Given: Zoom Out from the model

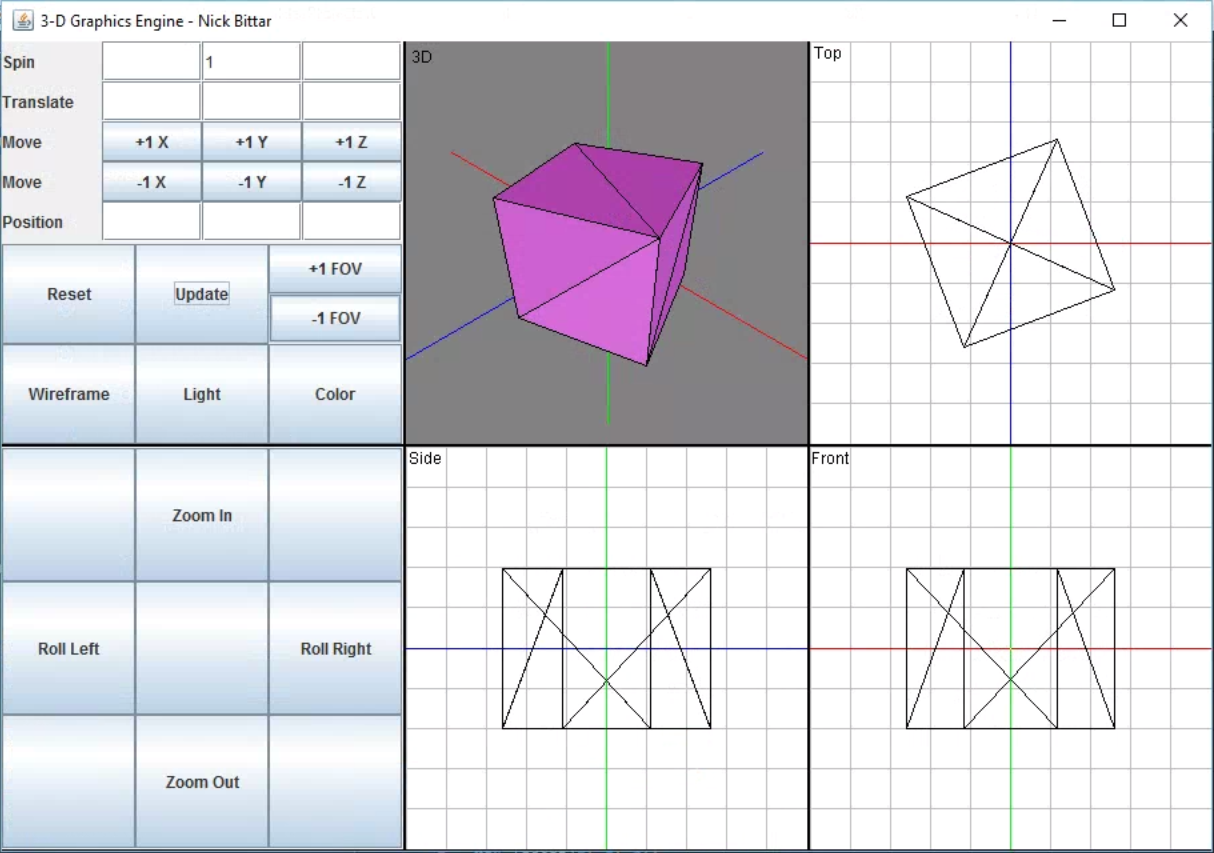Looking at the screenshot, I should [201, 782].
